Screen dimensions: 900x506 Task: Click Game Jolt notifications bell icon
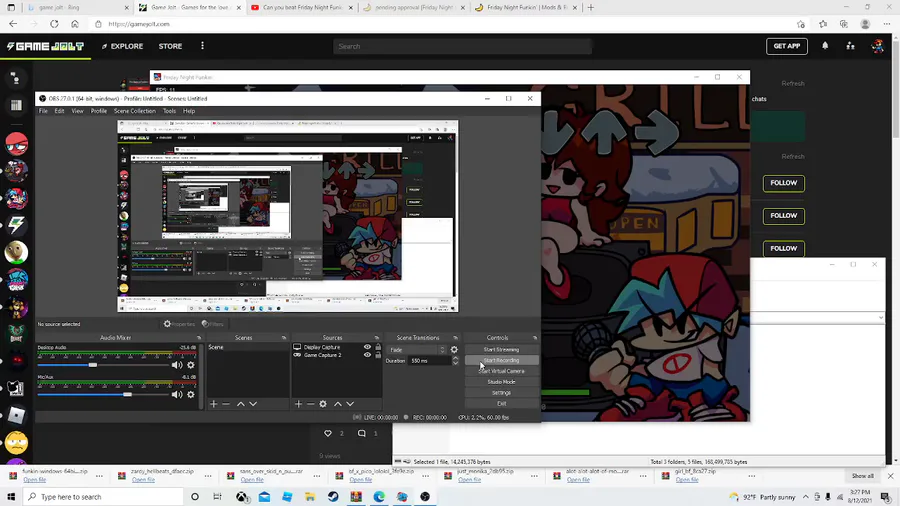pos(825,46)
